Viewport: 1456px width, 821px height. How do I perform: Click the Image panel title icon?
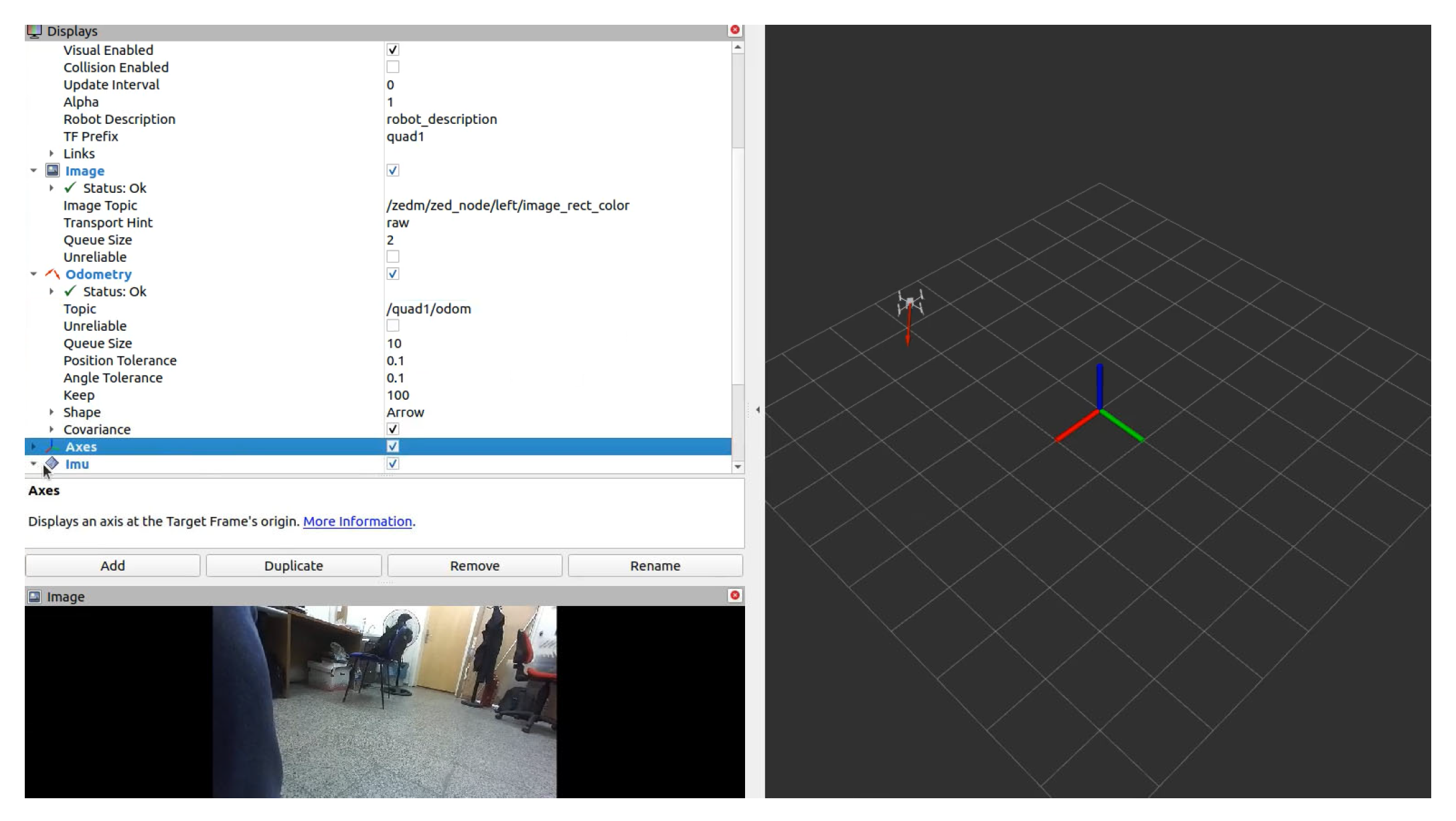pos(35,596)
